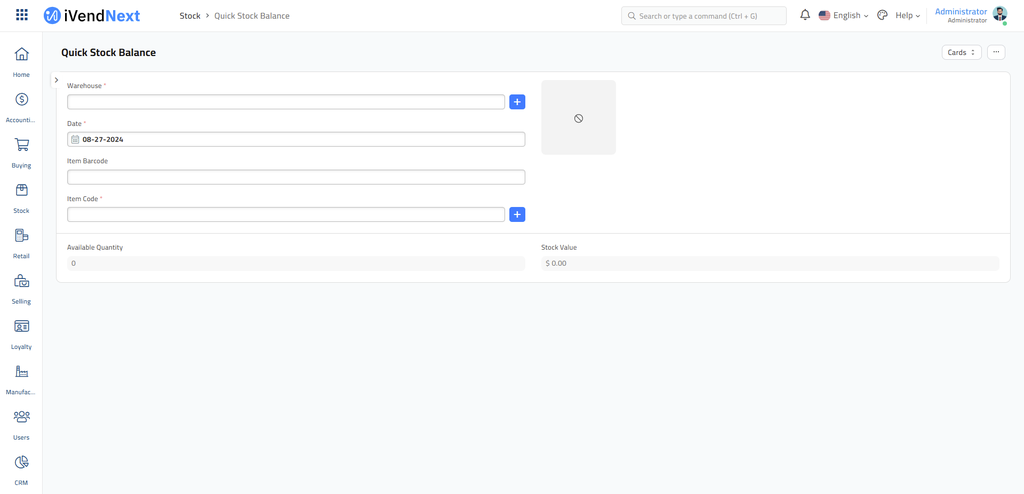The height and width of the screenshot is (494, 1024).
Task: Open the app grid launcher icon
Action: 22,16
